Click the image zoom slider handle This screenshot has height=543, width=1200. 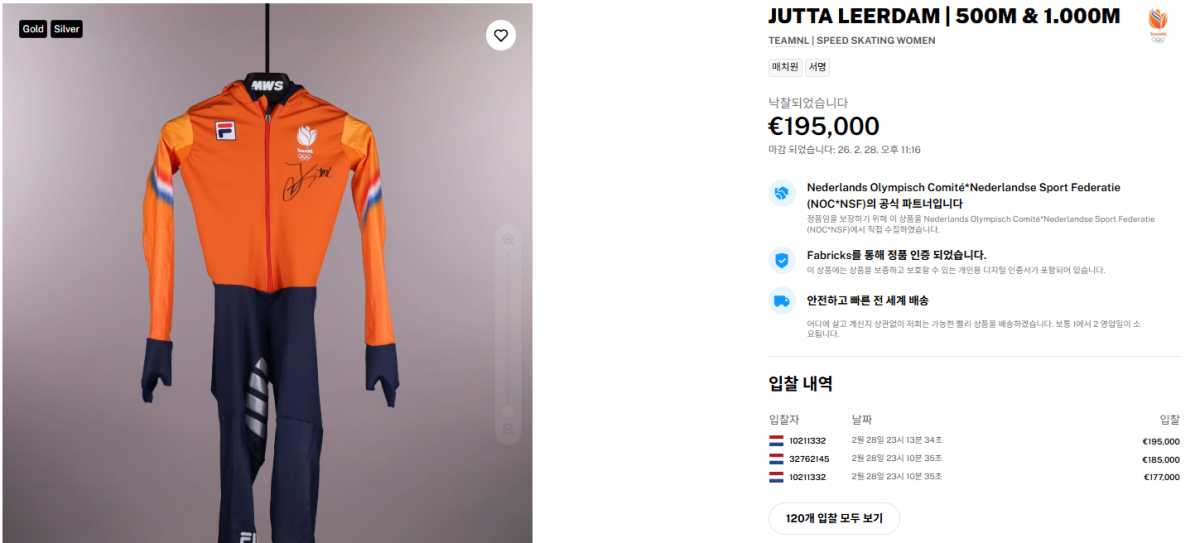[x=508, y=411]
